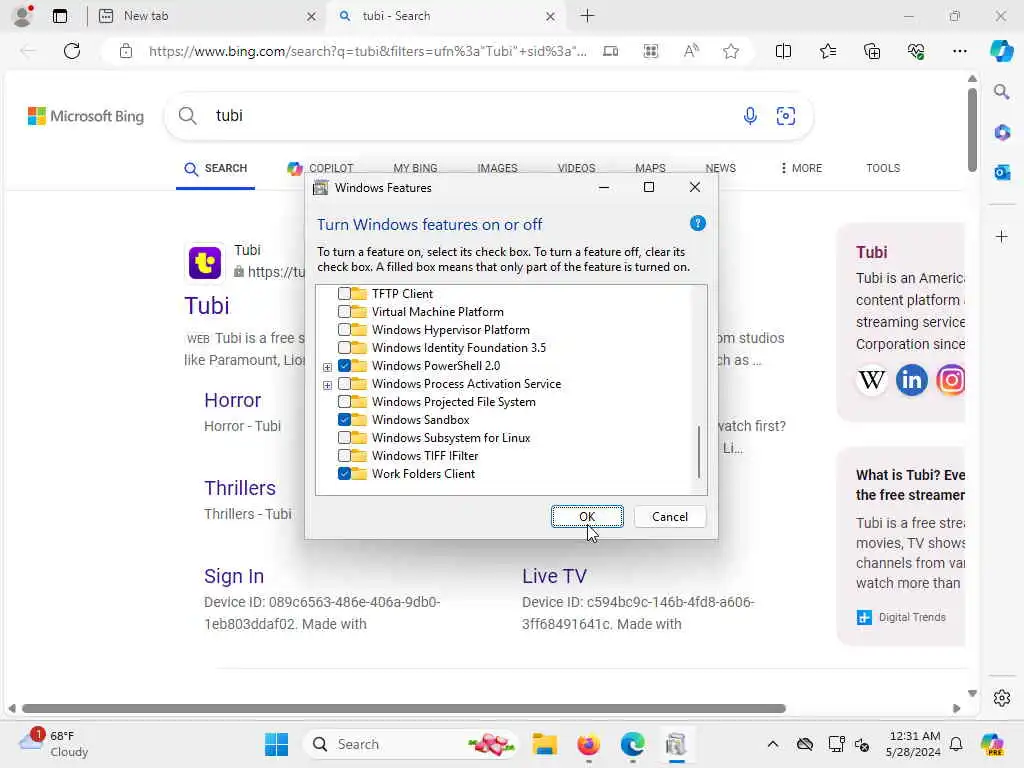Open Microsoft Edge taskbar icon
The width and height of the screenshot is (1024, 768).
632,744
